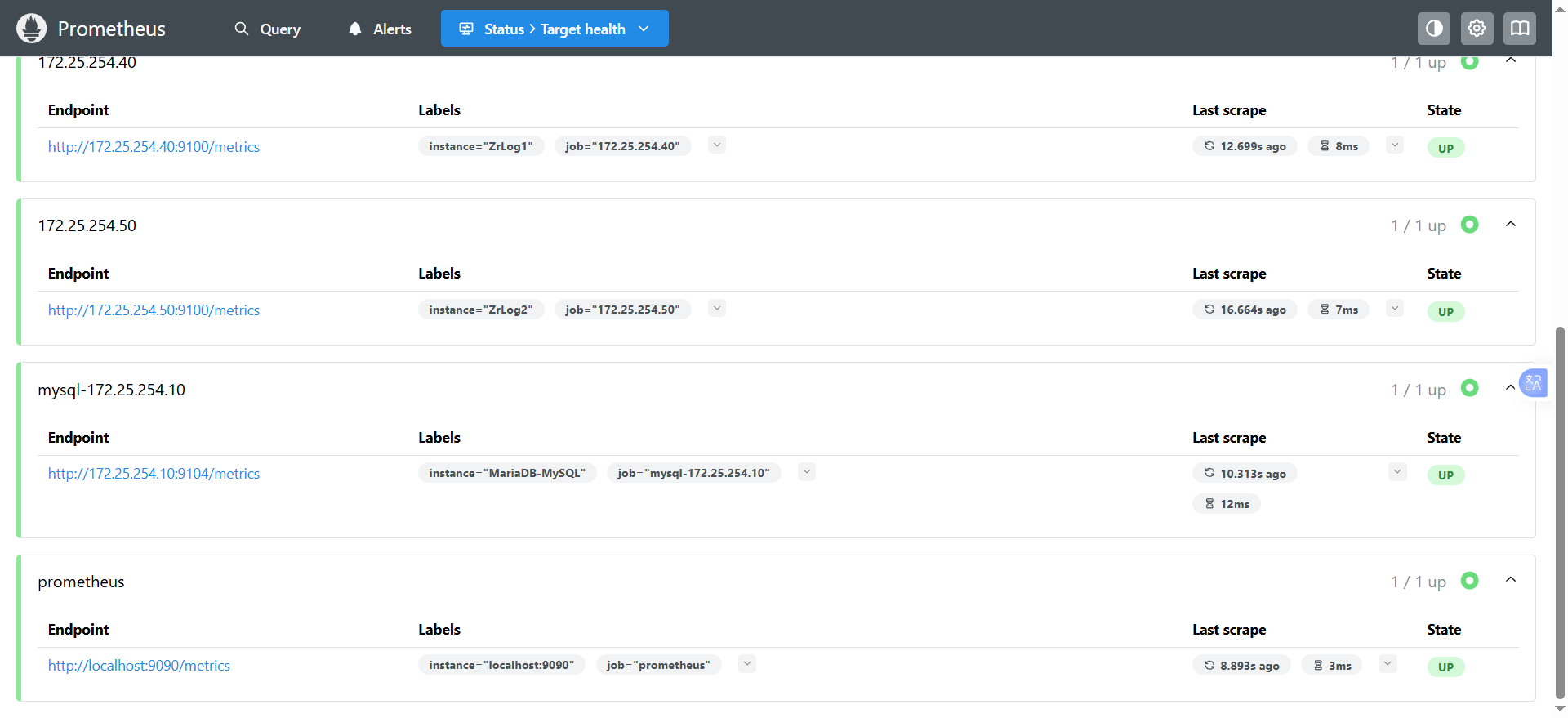
Task: Click the scrollbar down arrow
Action: point(1560,710)
